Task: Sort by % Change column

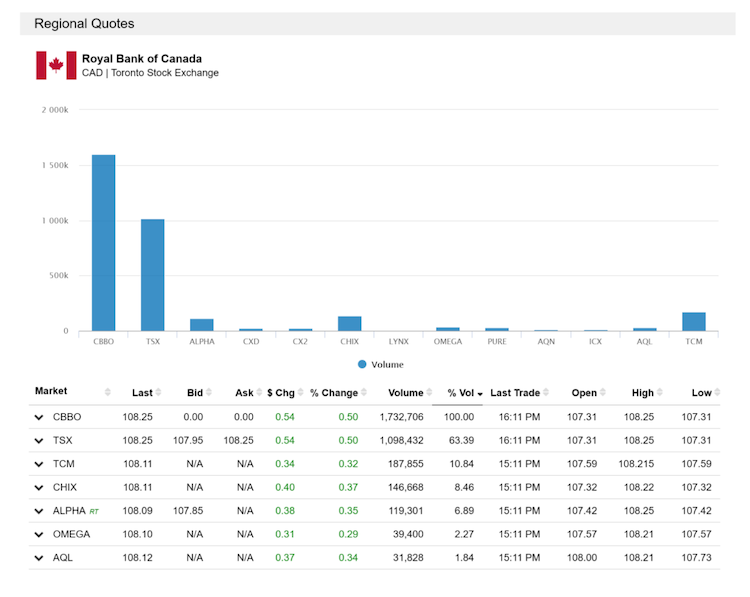Action: [333, 393]
